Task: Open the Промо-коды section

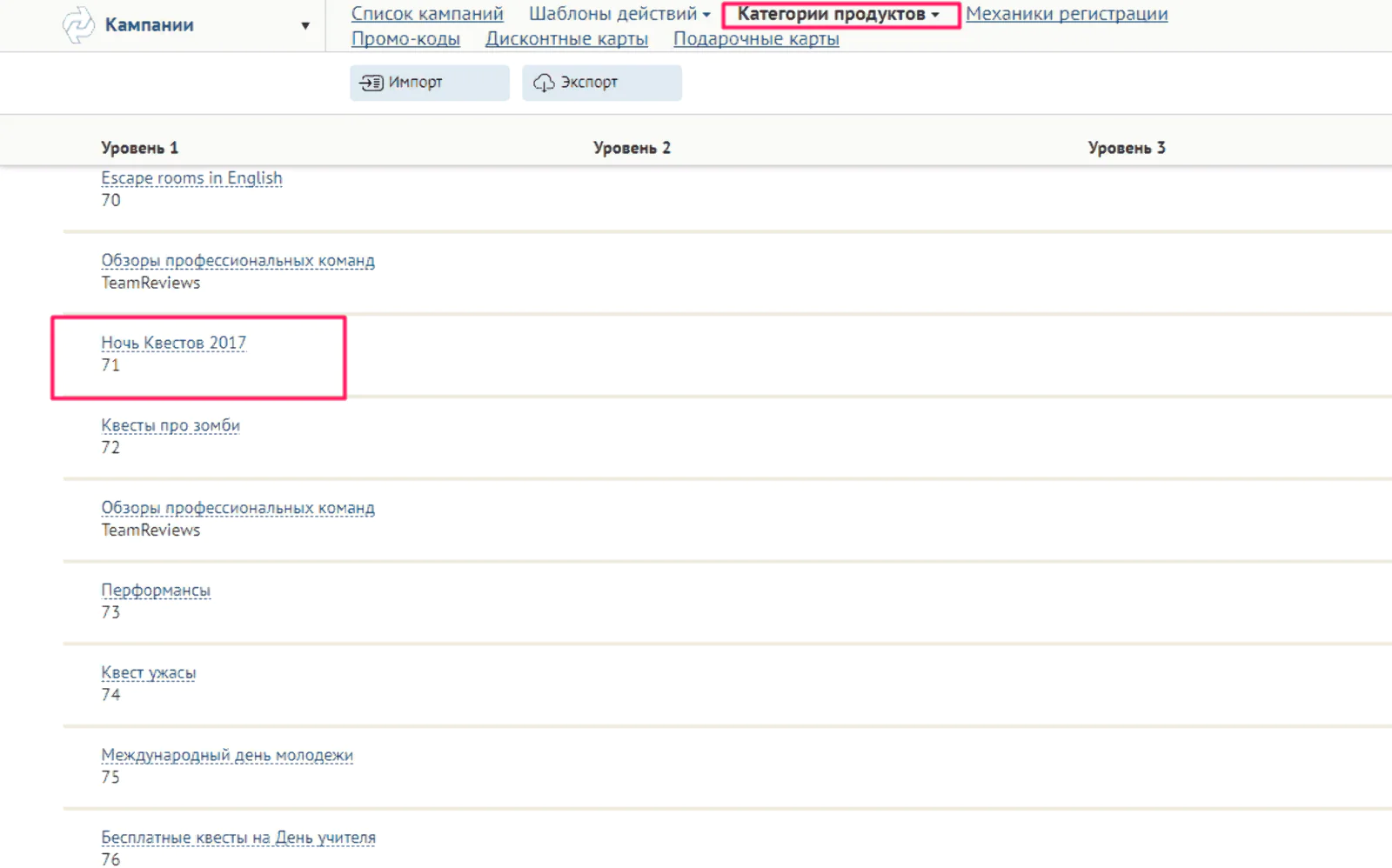Action: [405, 39]
